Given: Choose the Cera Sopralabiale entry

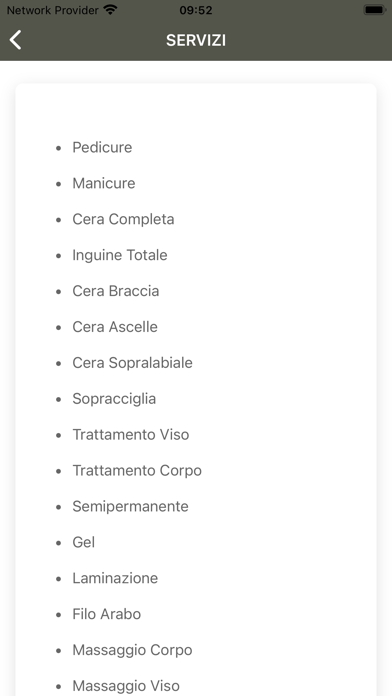Looking at the screenshot, I should [x=132, y=363].
